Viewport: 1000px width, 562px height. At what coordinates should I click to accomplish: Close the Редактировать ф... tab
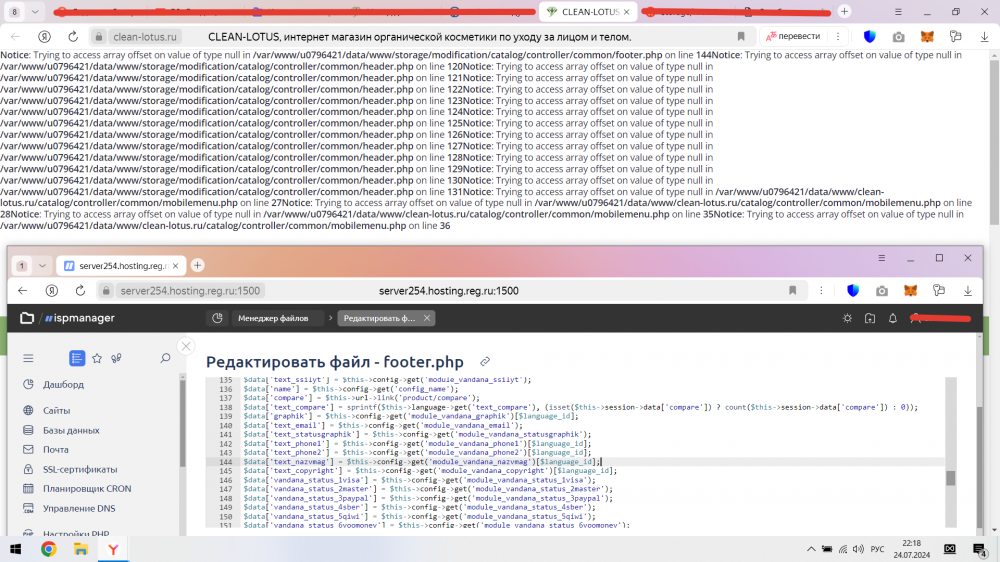point(427,318)
